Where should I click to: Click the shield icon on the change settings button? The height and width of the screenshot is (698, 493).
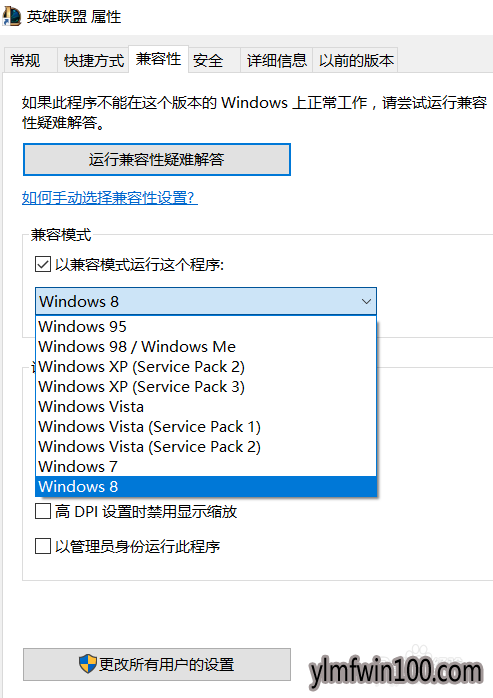[87, 664]
